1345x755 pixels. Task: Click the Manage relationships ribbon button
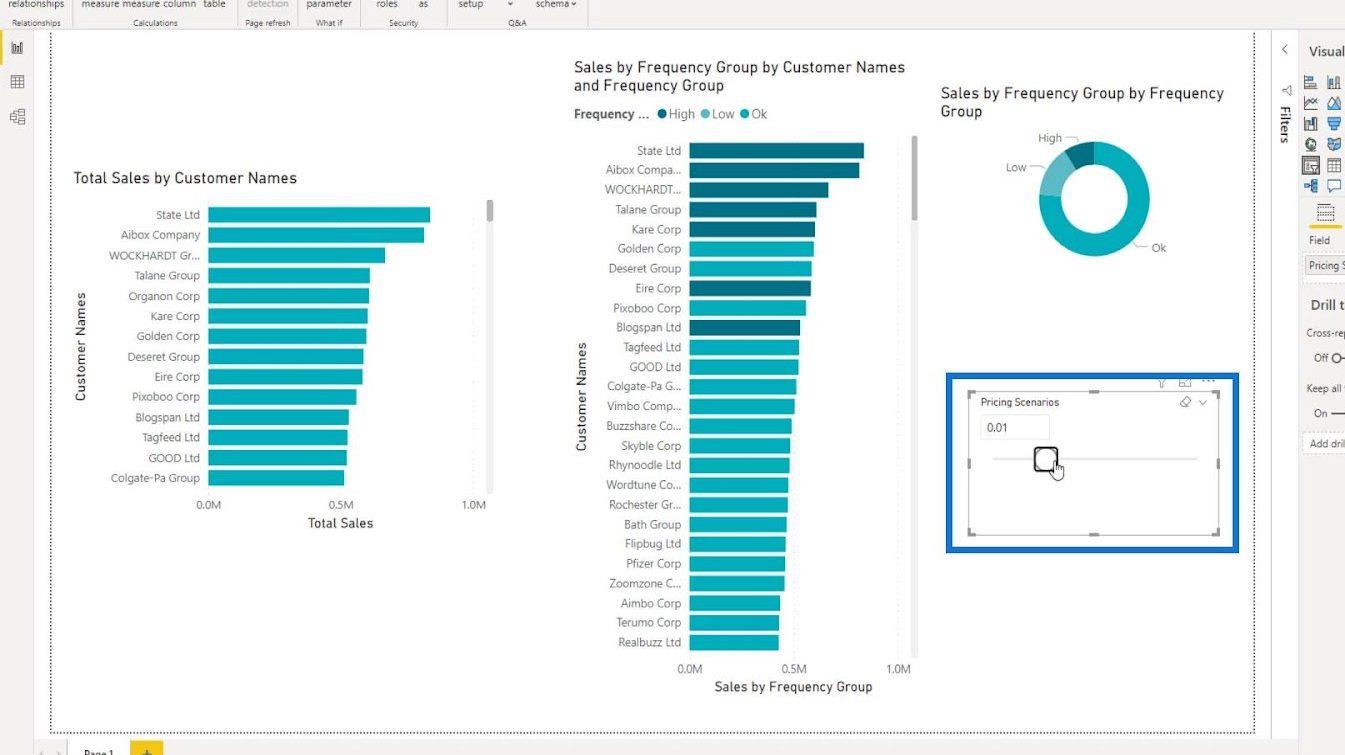click(x=36, y=5)
